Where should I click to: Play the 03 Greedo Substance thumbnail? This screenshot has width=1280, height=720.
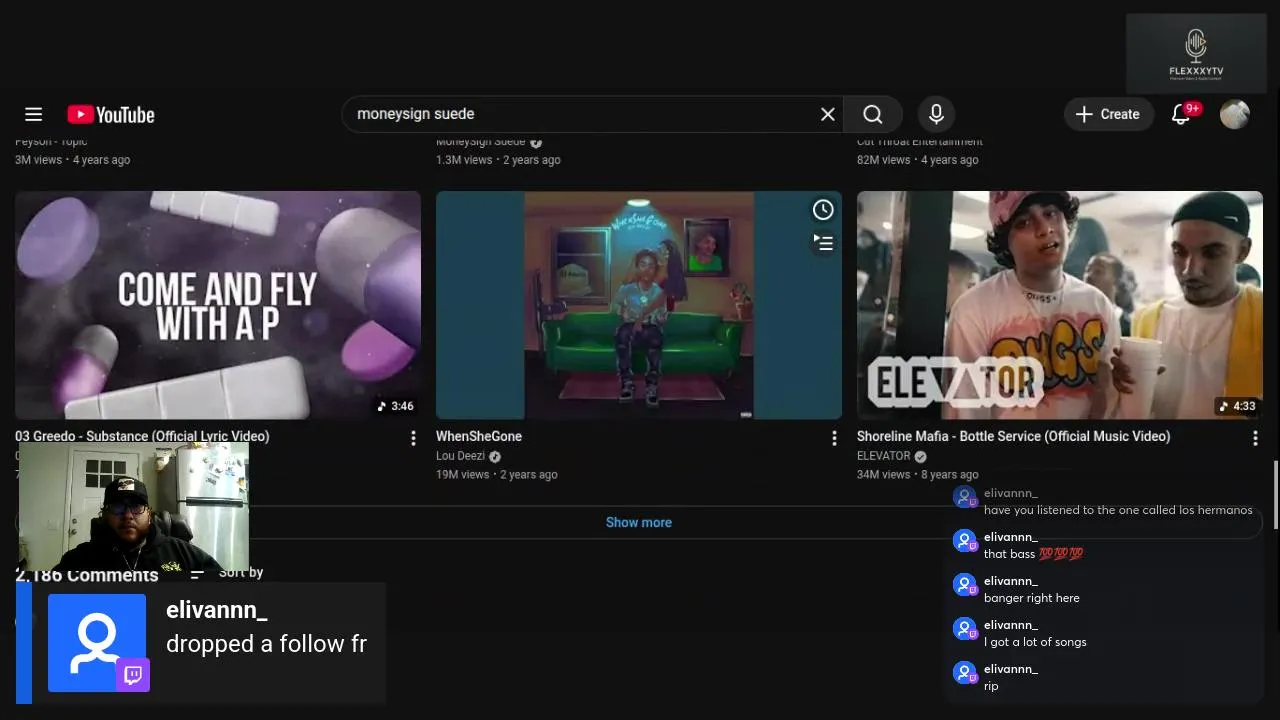coord(218,305)
